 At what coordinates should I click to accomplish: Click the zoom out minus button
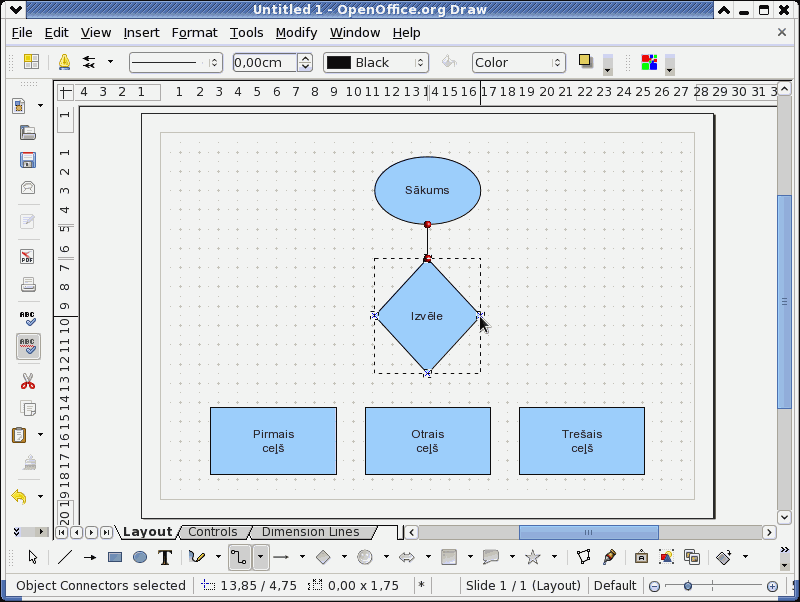[x=654, y=586]
